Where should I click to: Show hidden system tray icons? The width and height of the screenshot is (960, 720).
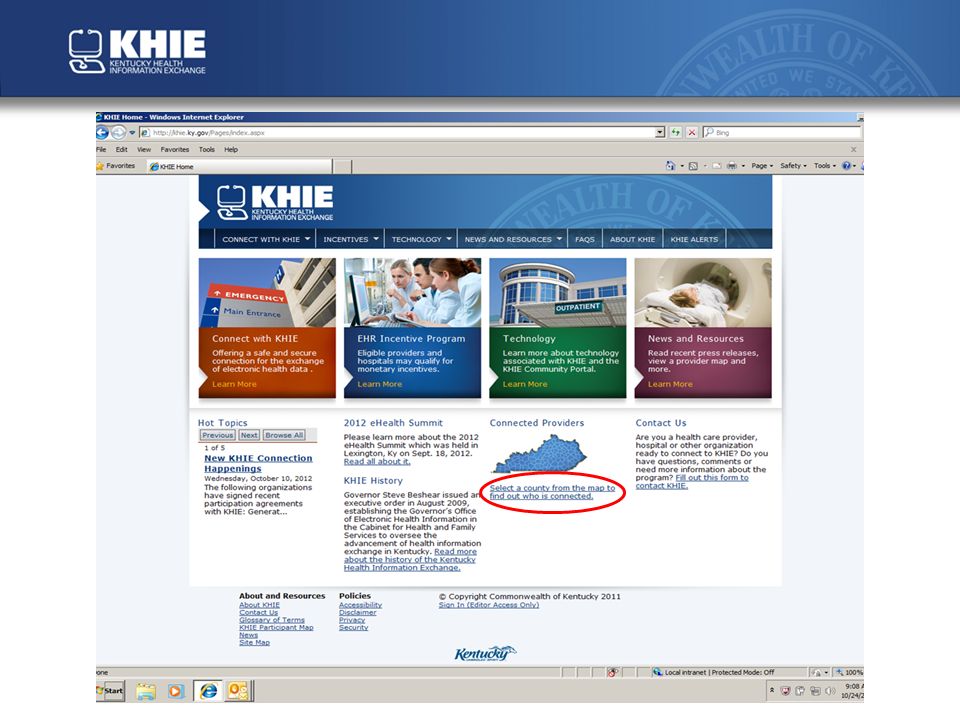click(x=772, y=691)
